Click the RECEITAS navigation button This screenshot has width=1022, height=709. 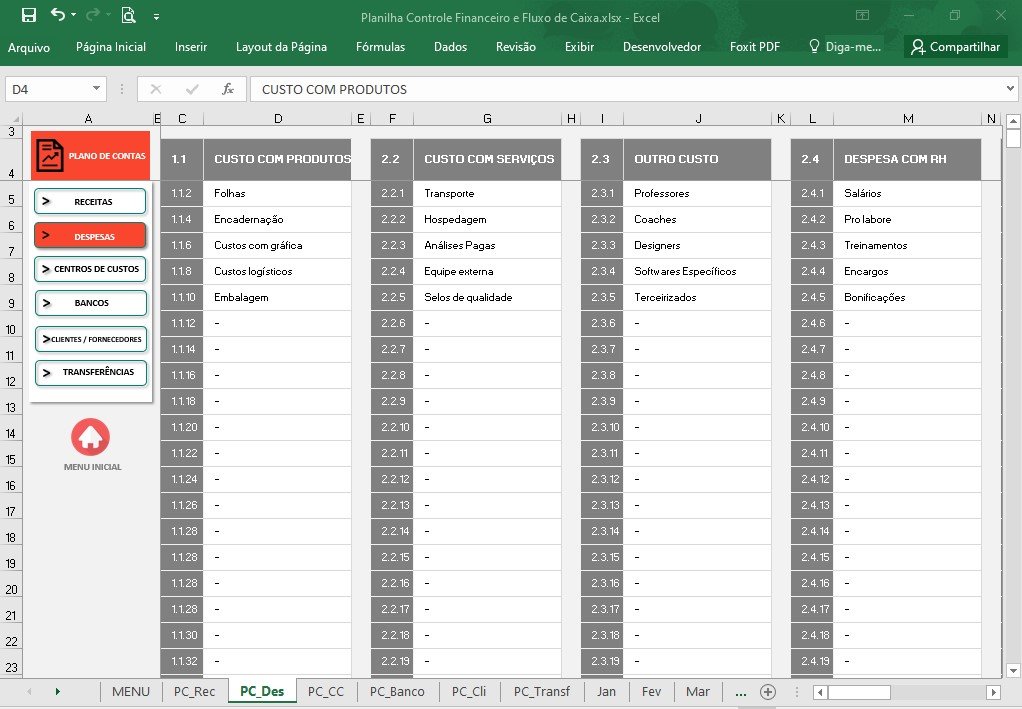[x=90, y=201]
